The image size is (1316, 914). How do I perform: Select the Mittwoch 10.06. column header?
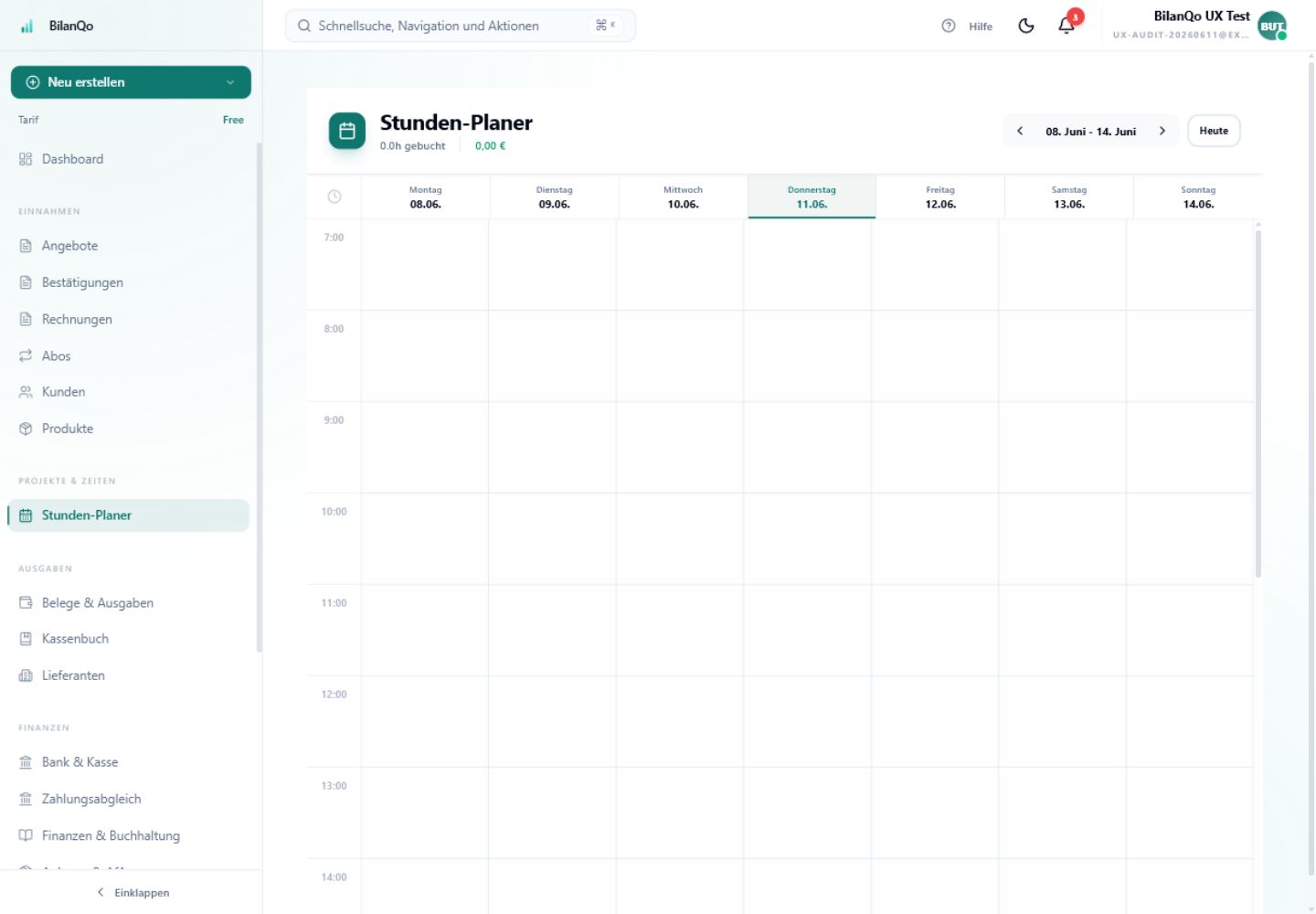tap(684, 197)
